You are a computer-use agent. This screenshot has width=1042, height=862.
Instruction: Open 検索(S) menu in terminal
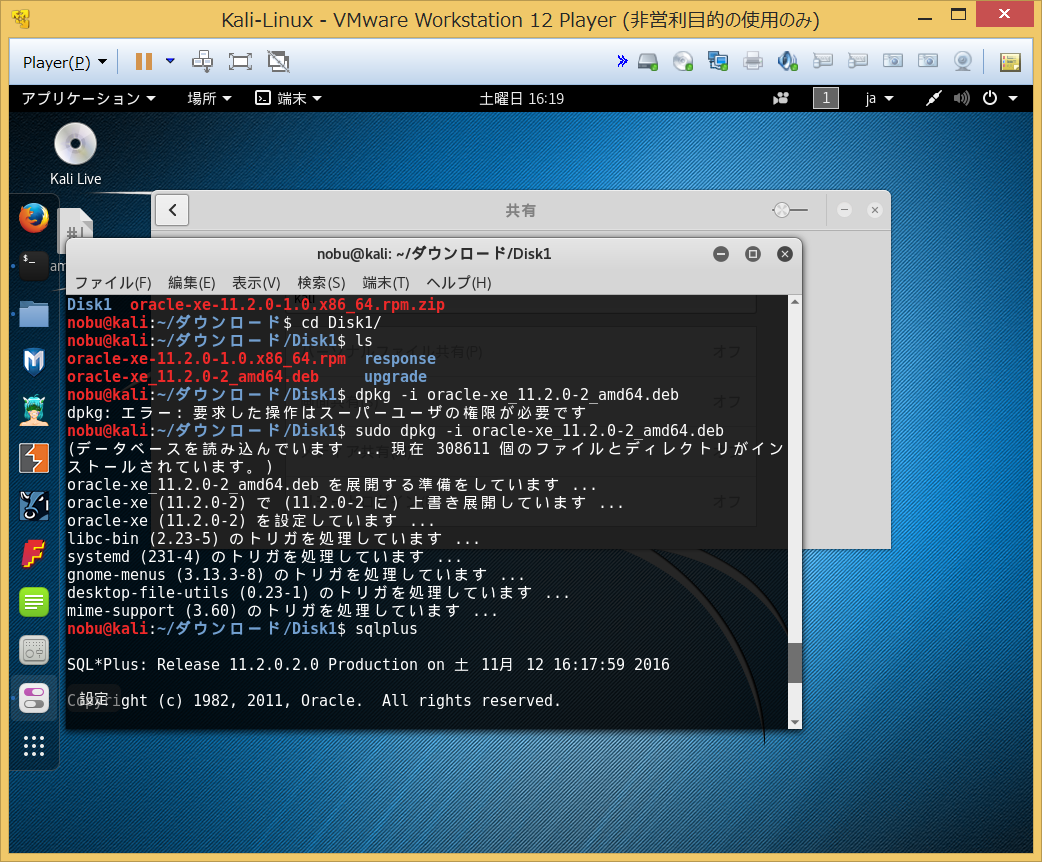click(x=321, y=282)
